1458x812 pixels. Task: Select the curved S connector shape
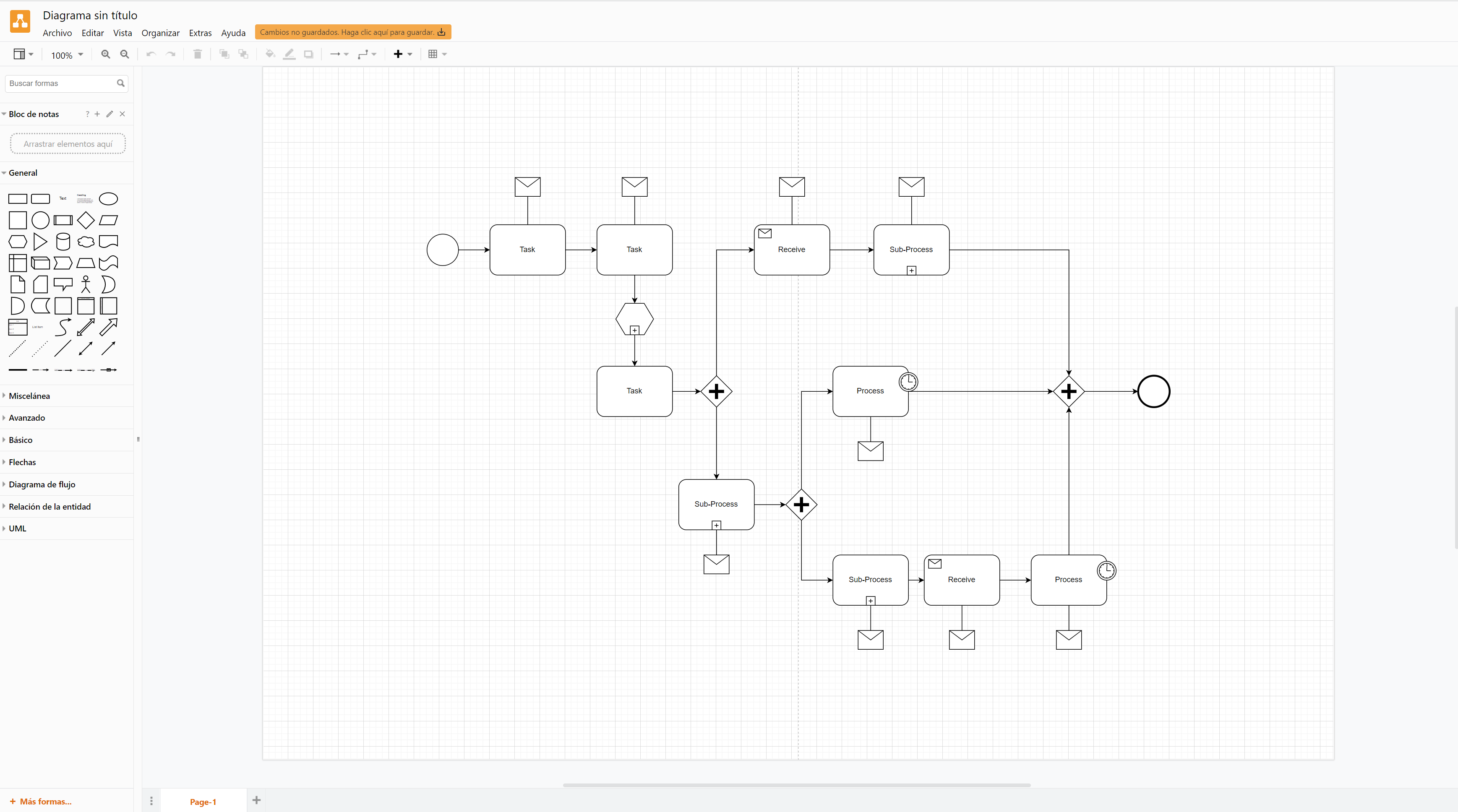[x=63, y=327]
